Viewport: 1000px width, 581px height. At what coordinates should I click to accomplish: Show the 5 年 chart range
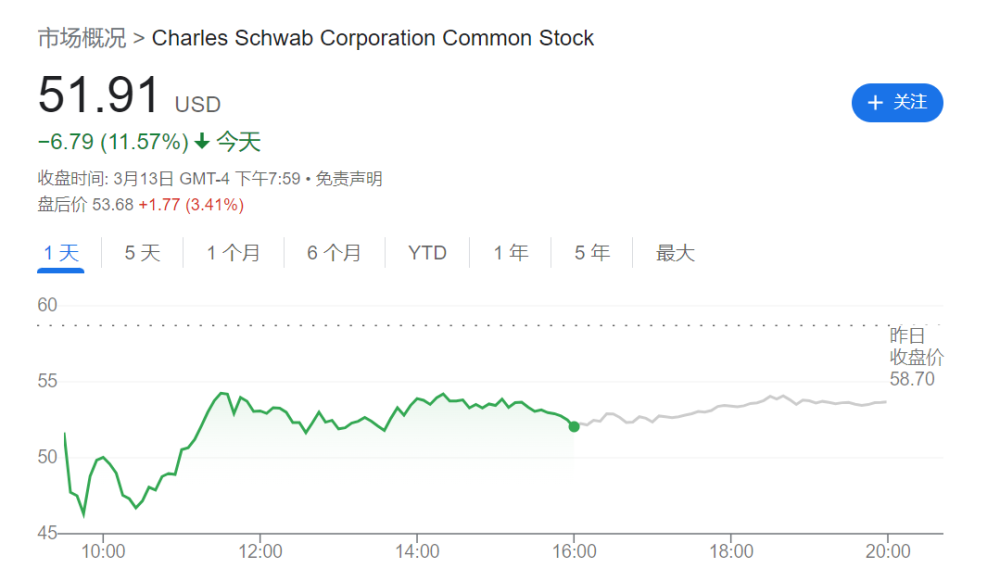(x=592, y=253)
